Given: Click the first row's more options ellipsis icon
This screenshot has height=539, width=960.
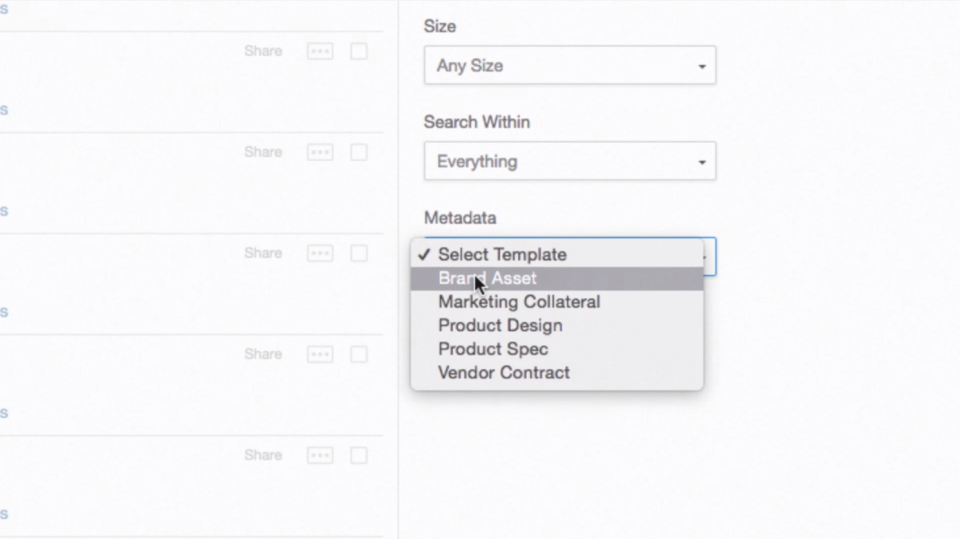Looking at the screenshot, I should click(x=320, y=51).
